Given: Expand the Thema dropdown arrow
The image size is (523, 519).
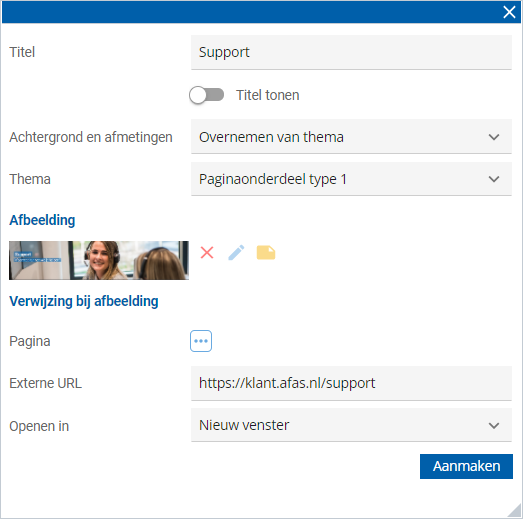Looking at the screenshot, I should click(494, 179).
